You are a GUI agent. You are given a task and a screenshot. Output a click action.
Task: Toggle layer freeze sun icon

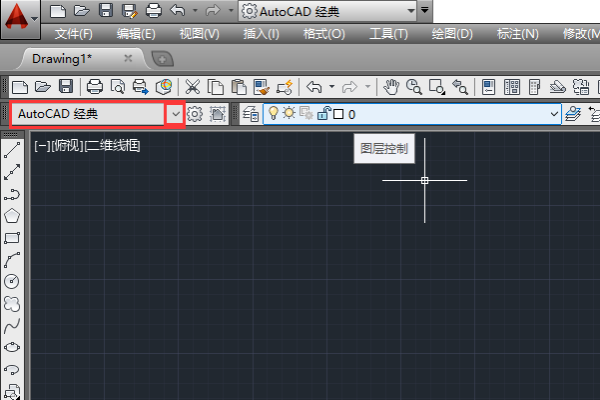click(x=288, y=114)
